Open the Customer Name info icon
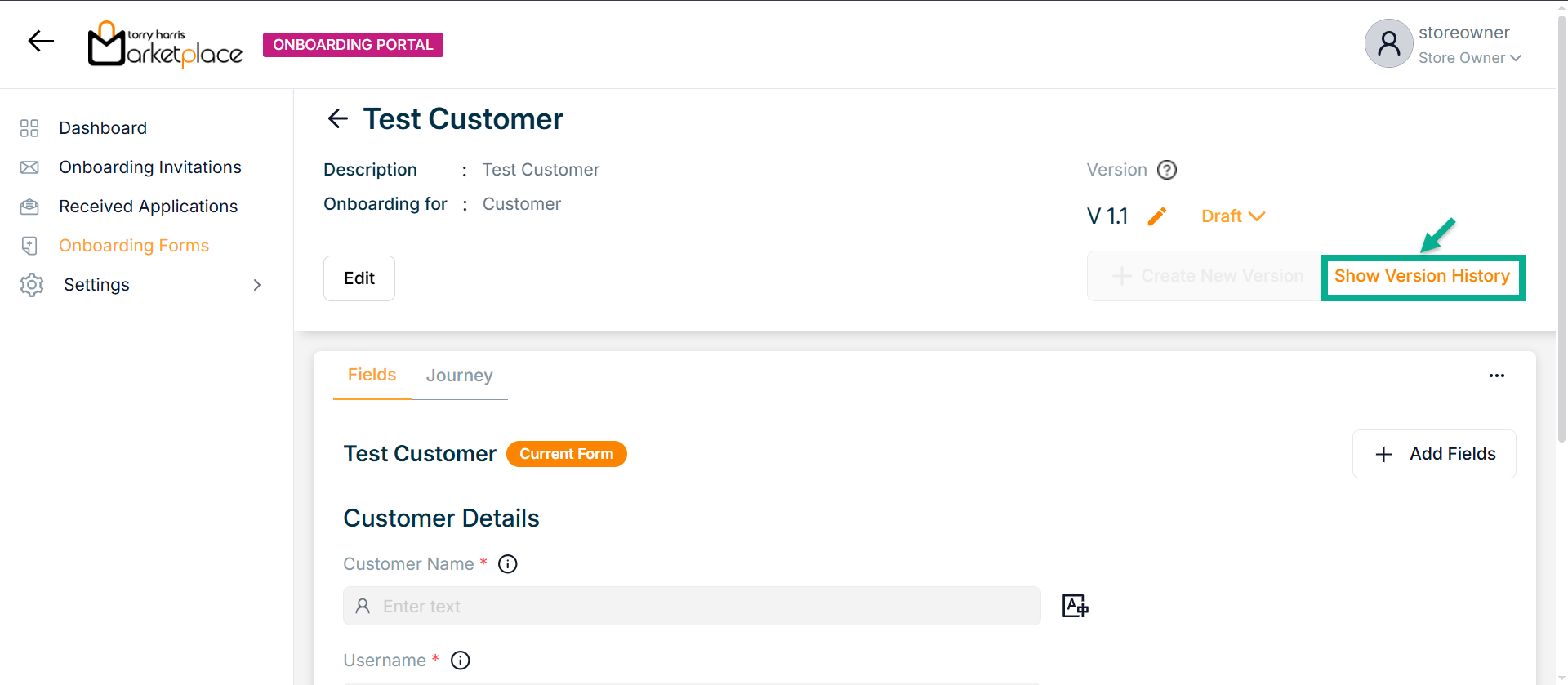 [508, 564]
